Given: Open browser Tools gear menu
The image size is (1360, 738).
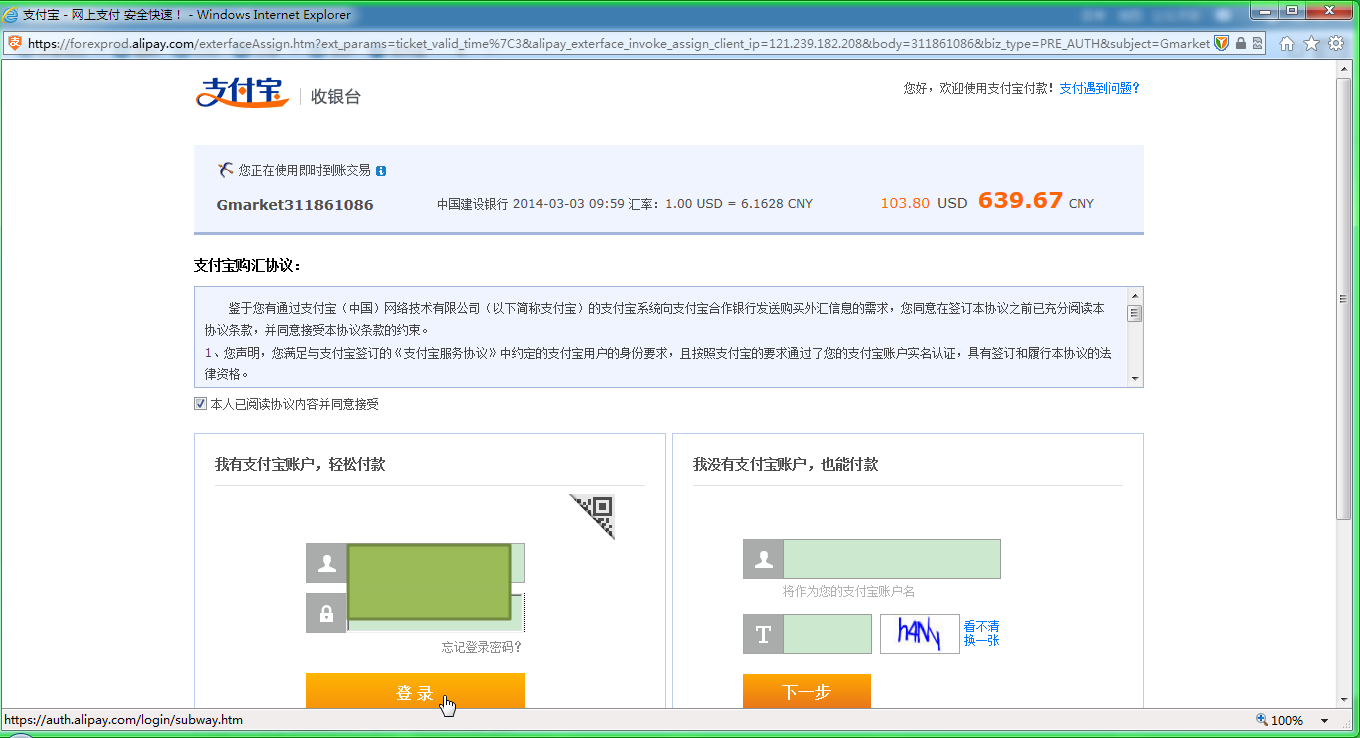Looking at the screenshot, I should point(1335,44).
